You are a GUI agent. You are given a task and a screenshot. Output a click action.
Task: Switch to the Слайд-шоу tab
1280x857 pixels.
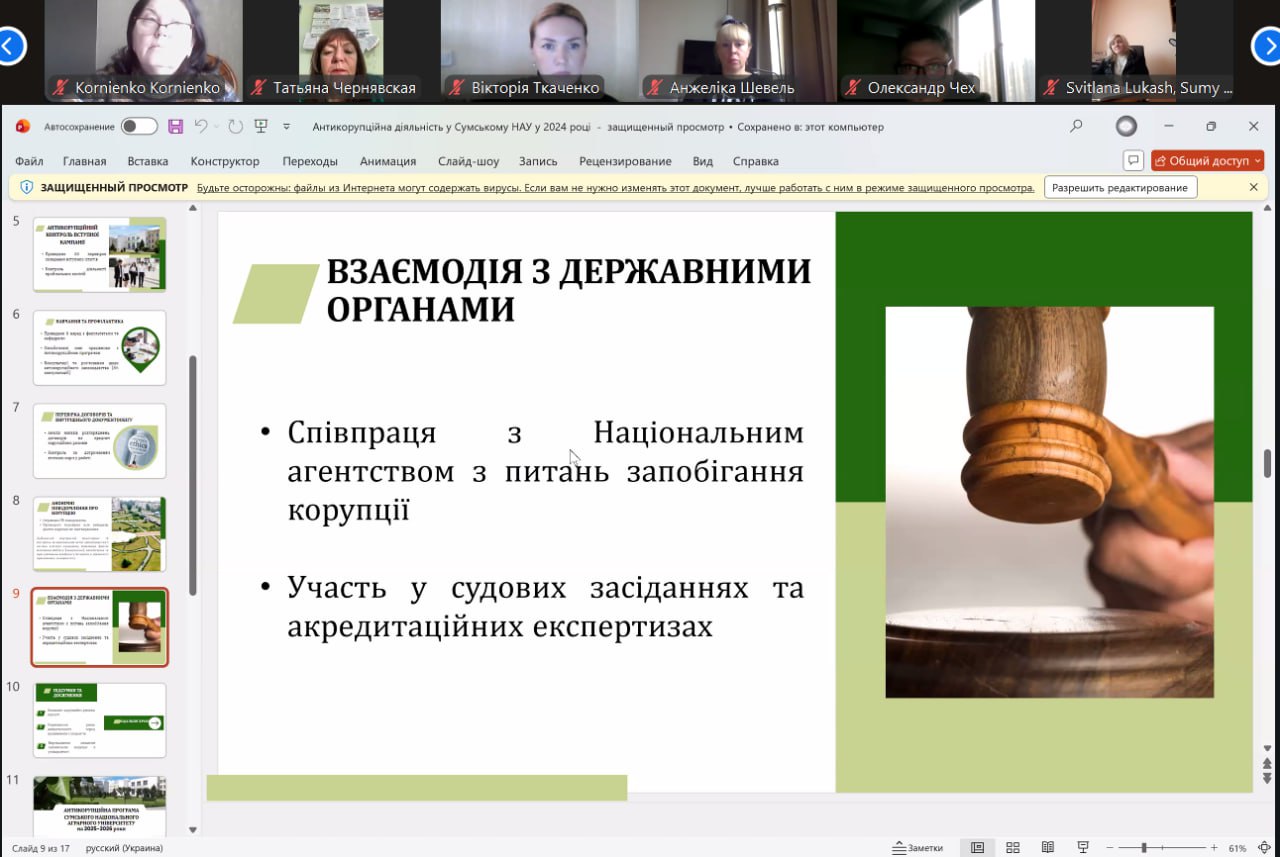click(468, 161)
